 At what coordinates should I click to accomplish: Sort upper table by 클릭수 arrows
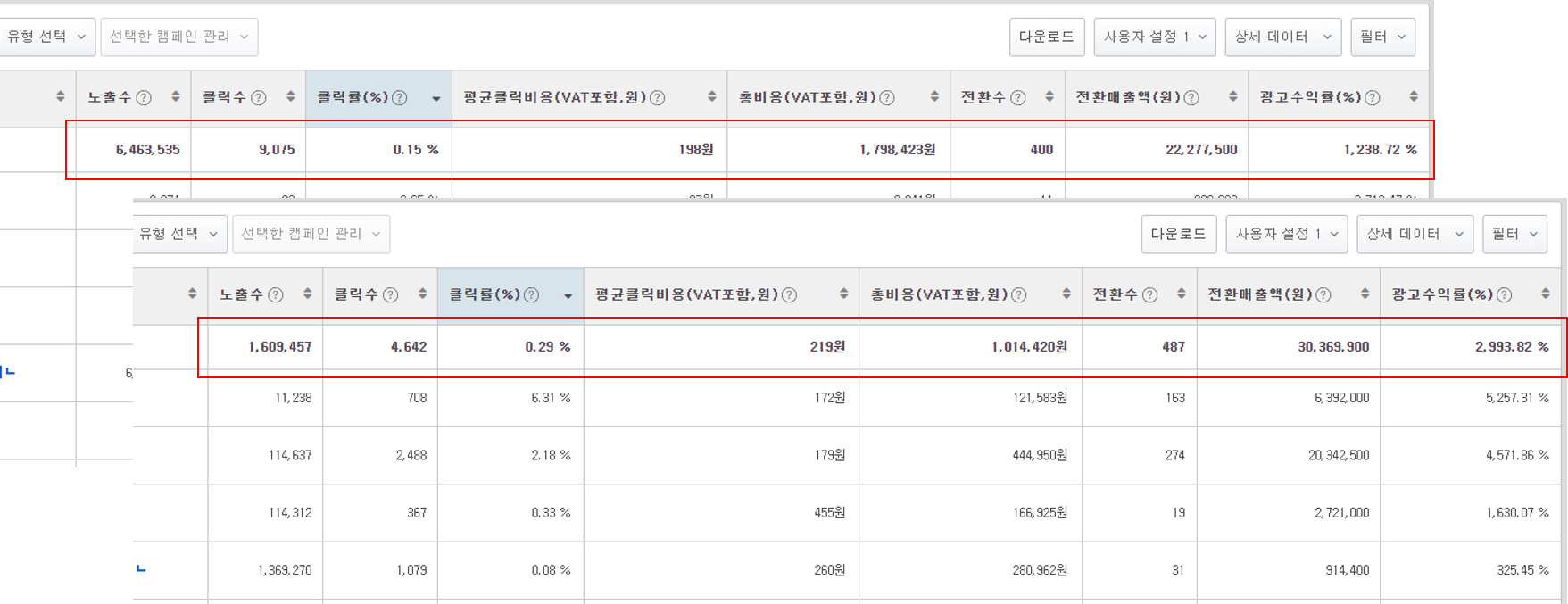click(291, 96)
